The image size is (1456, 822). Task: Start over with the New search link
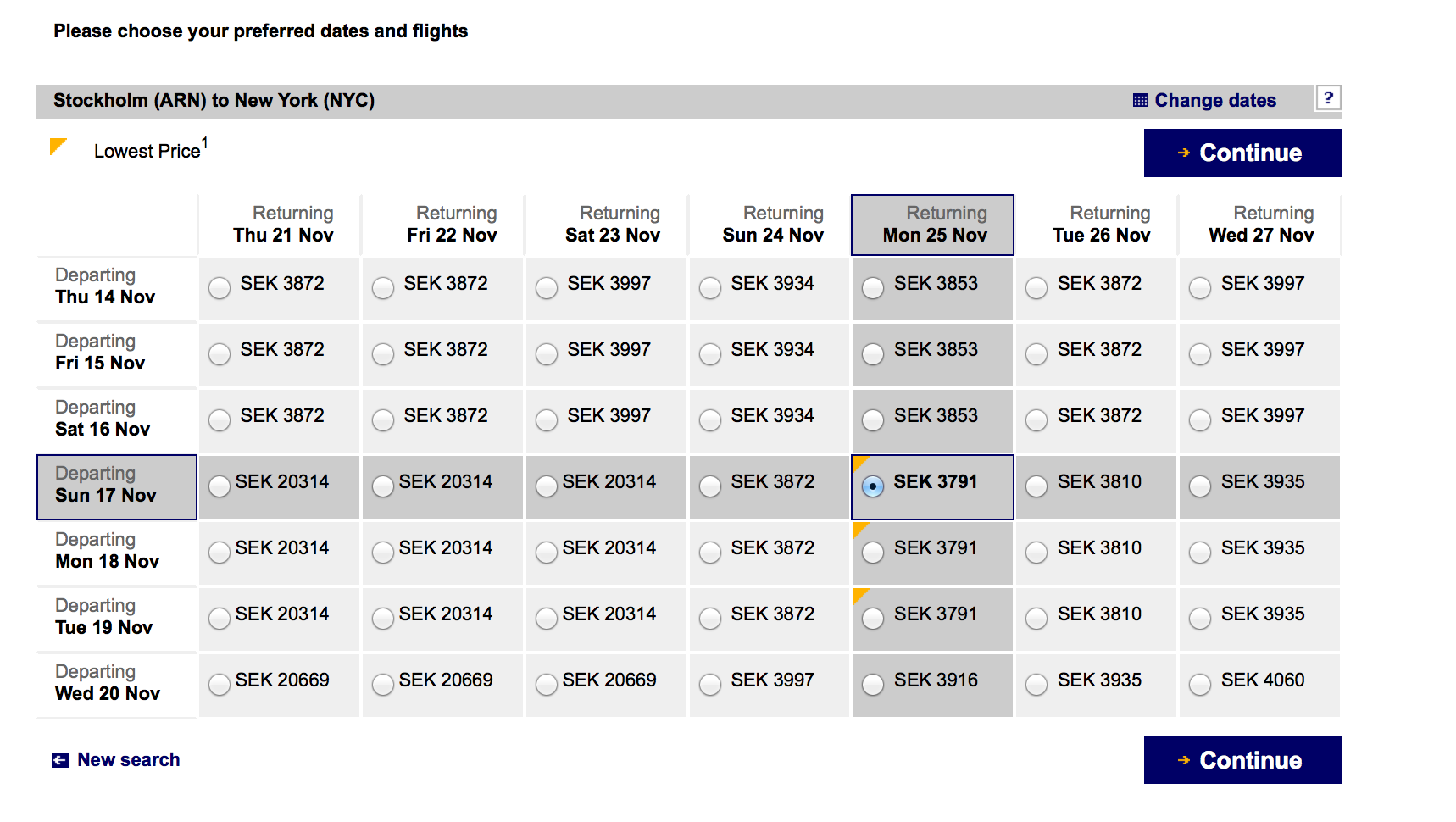(128, 760)
